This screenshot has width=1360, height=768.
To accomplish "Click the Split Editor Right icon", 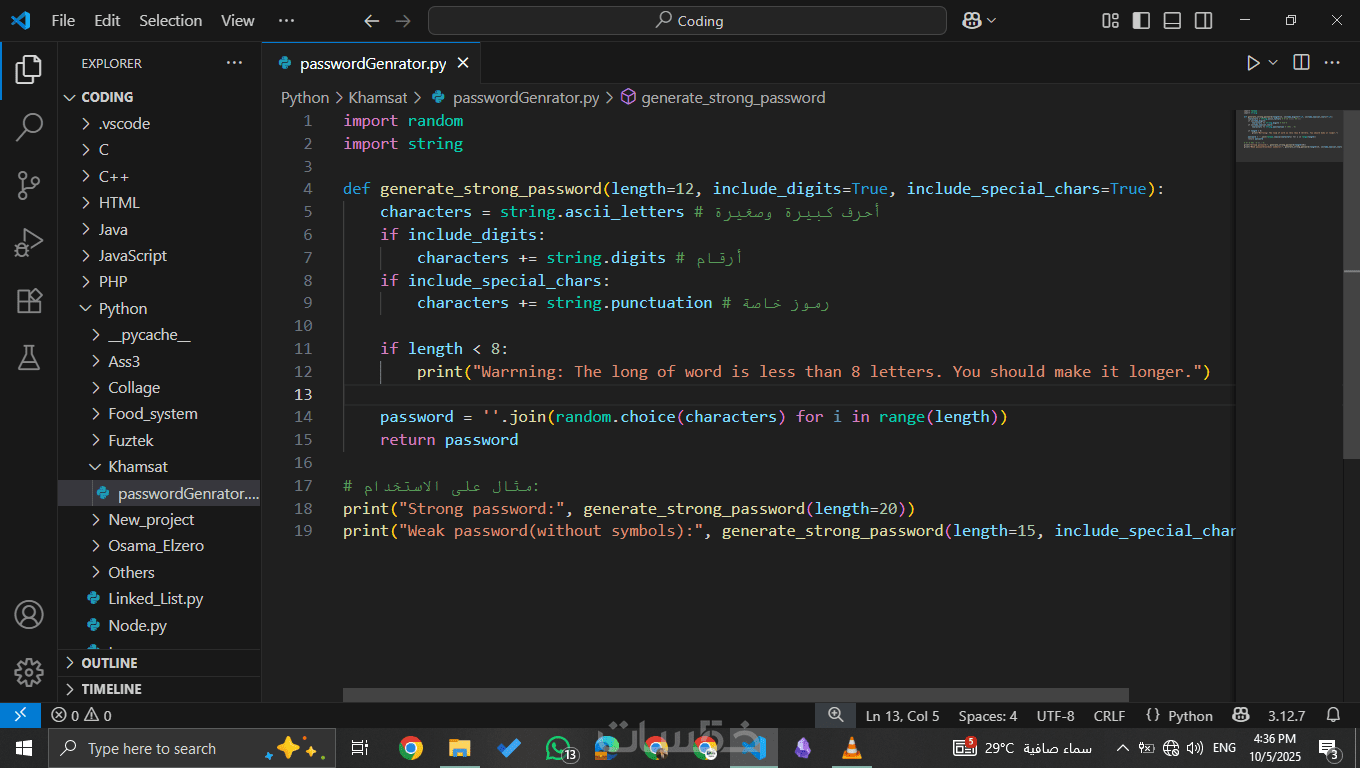I will pos(1301,63).
